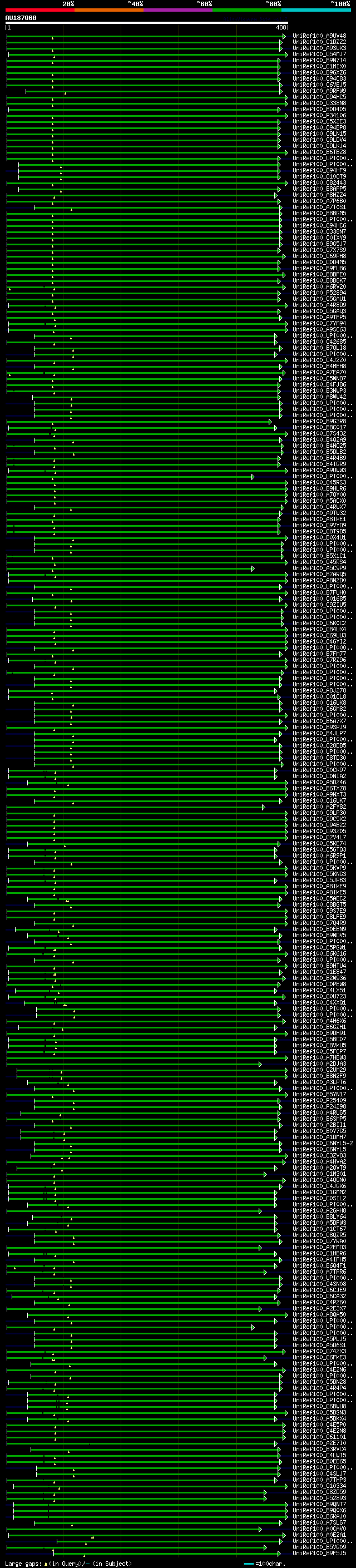Select hit label UniRef100_Q8TD30
The width and height of the screenshot is (356, 1568).
pos(319,758)
